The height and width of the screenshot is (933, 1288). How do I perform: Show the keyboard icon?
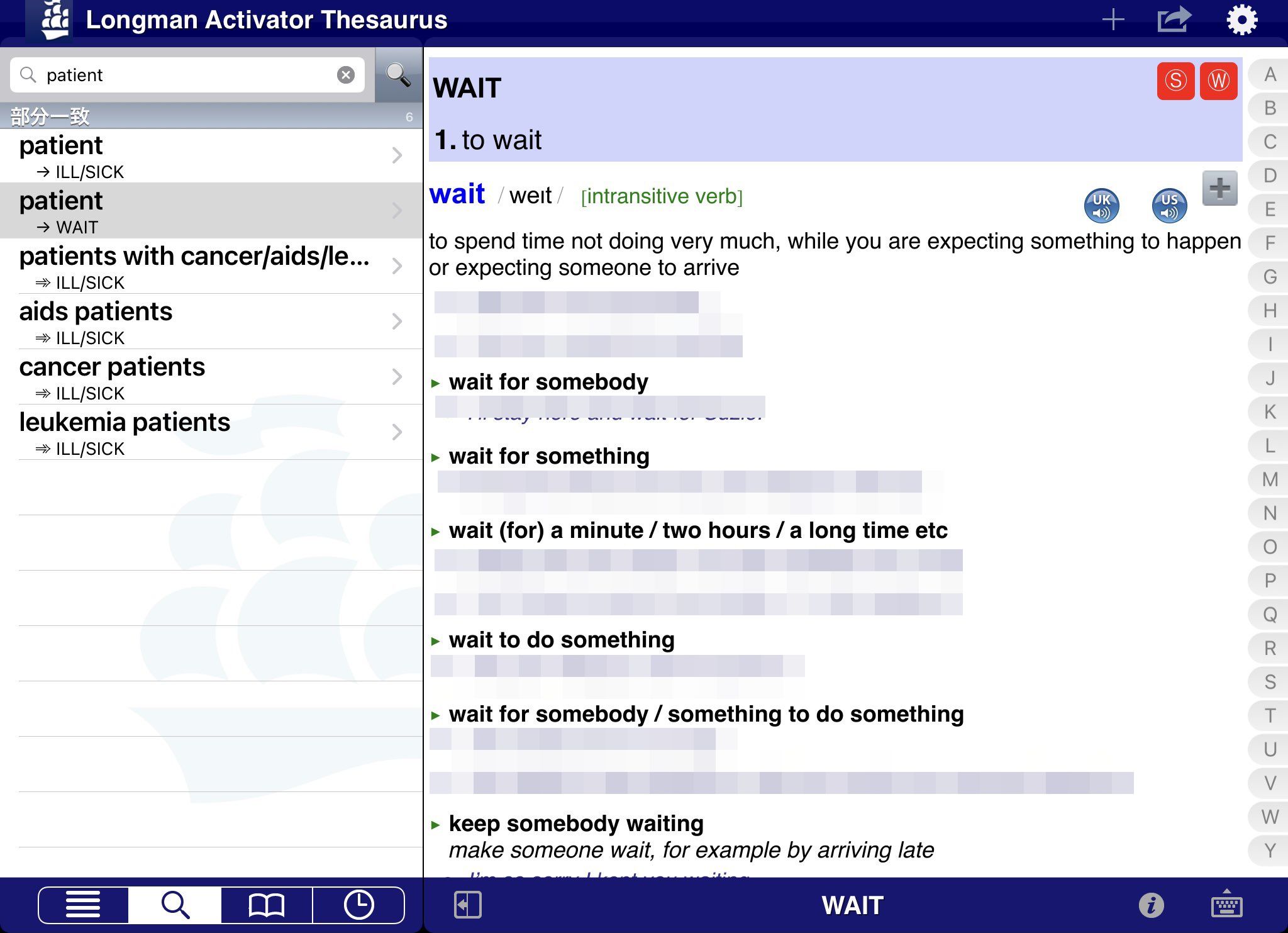1226,903
